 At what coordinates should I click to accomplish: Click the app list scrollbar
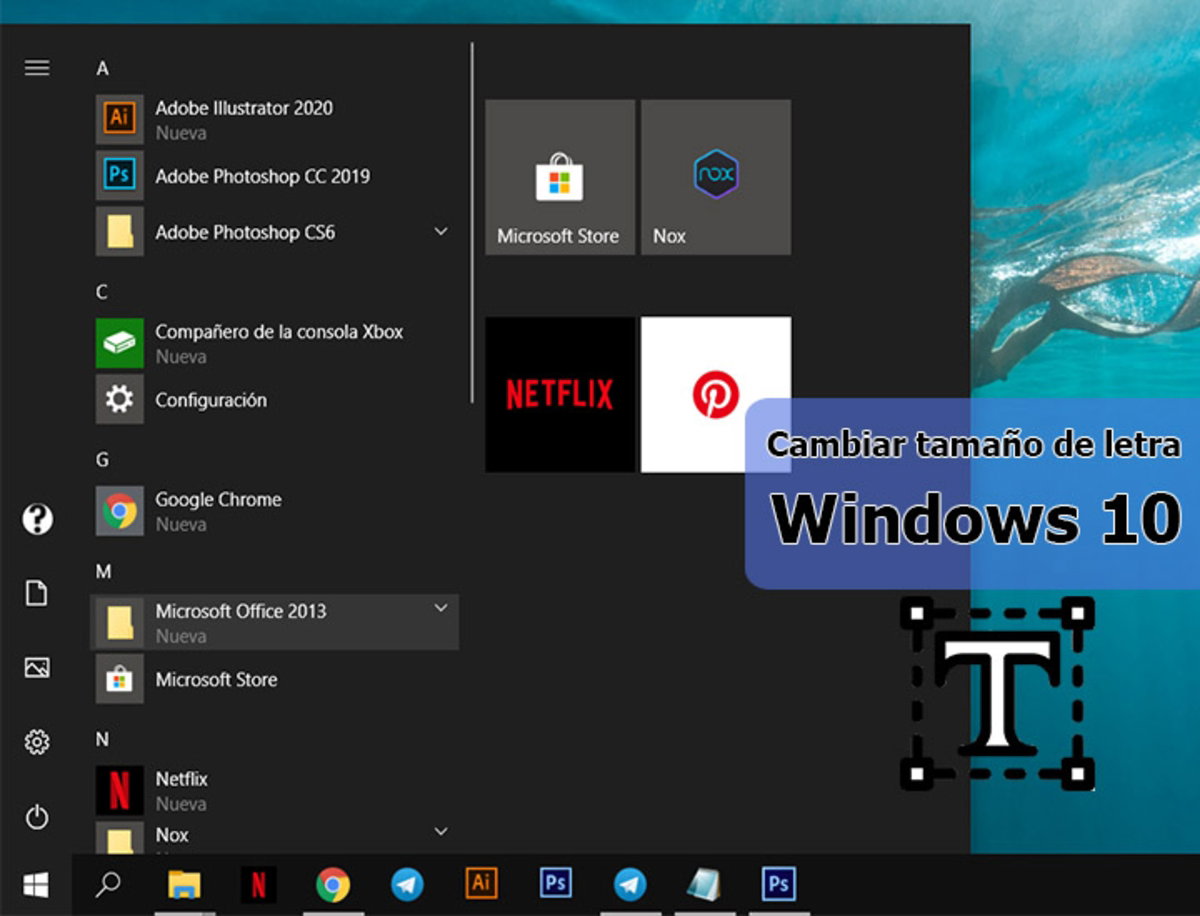(472, 222)
